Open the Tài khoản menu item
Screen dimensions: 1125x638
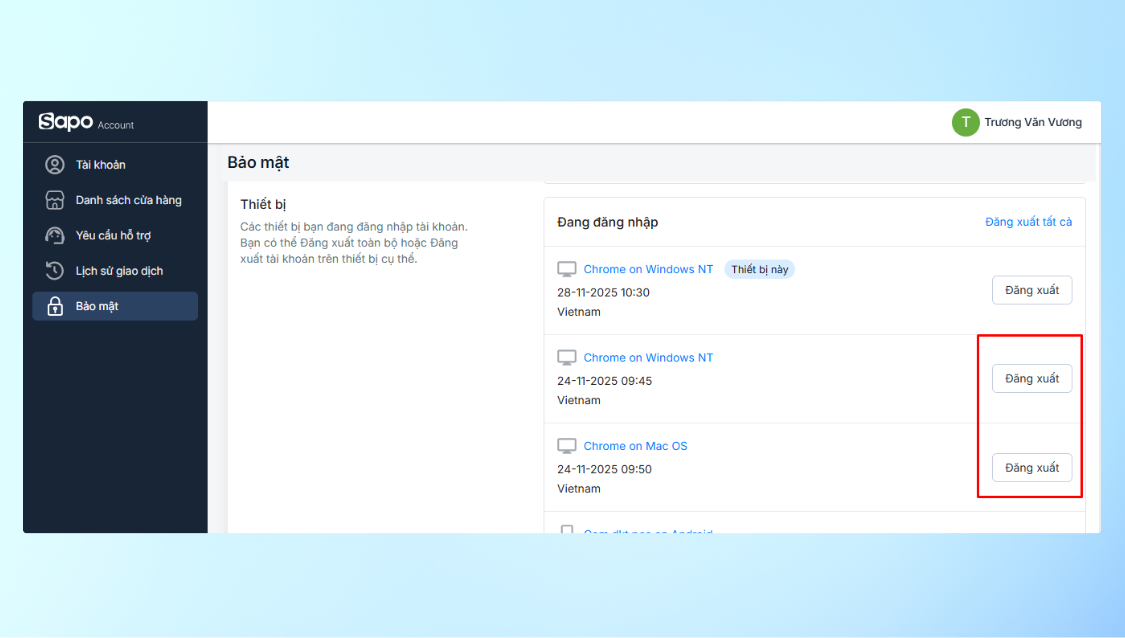pyautogui.click(x=101, y=165)
